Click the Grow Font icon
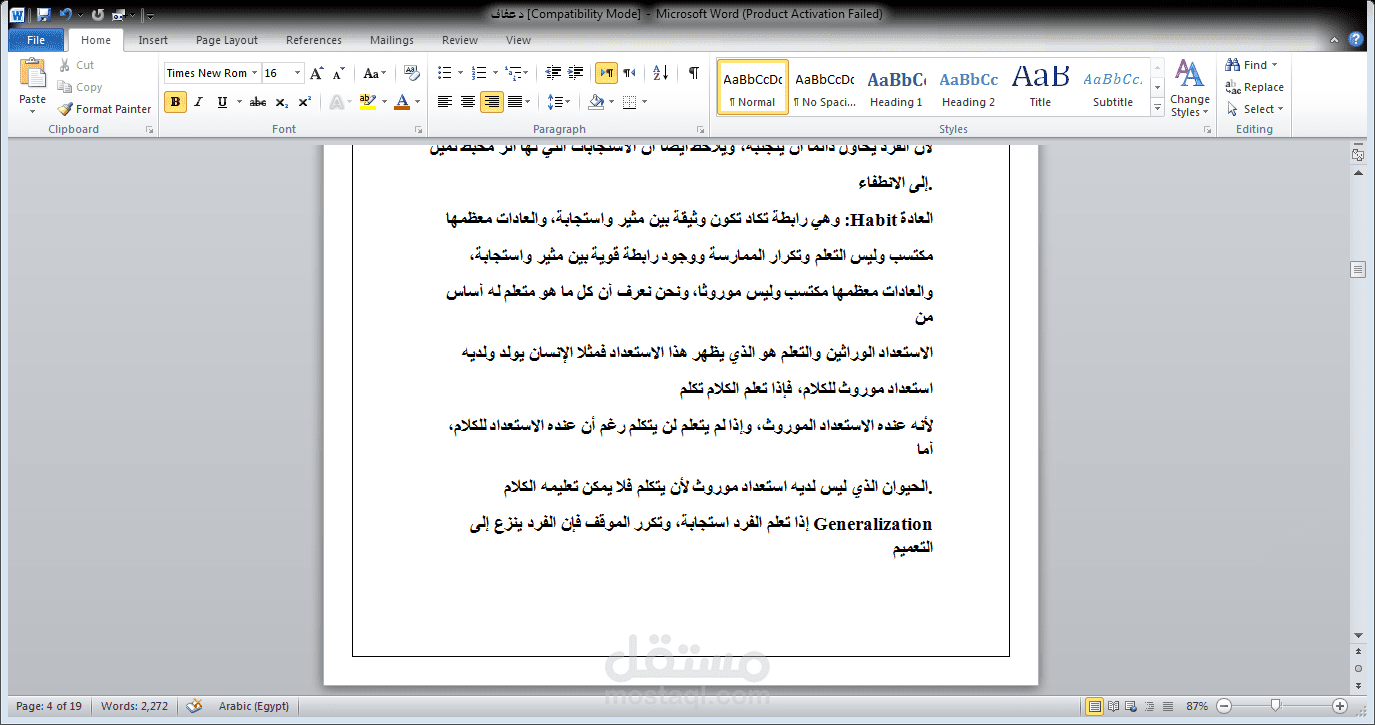 (316, 73)
